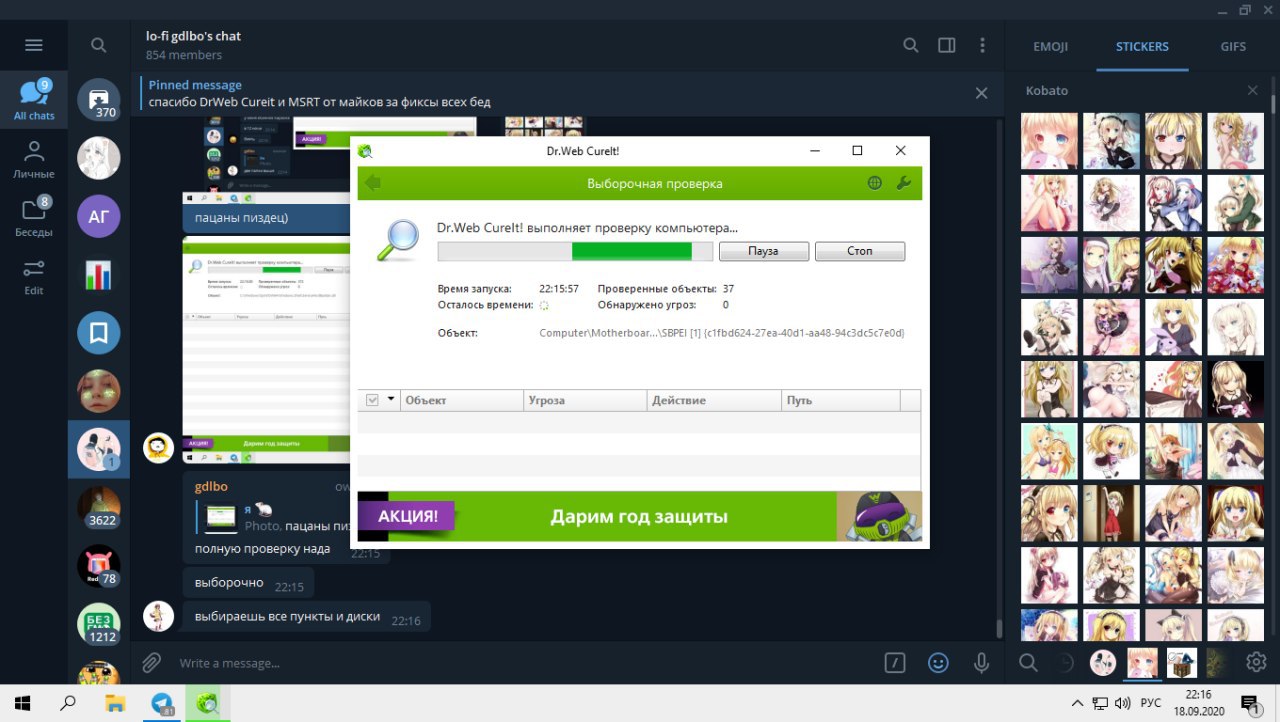Go back with Dr.Web green arrow
The height and width of the screenshot is (722, 1280).
(x=373, y=183)
